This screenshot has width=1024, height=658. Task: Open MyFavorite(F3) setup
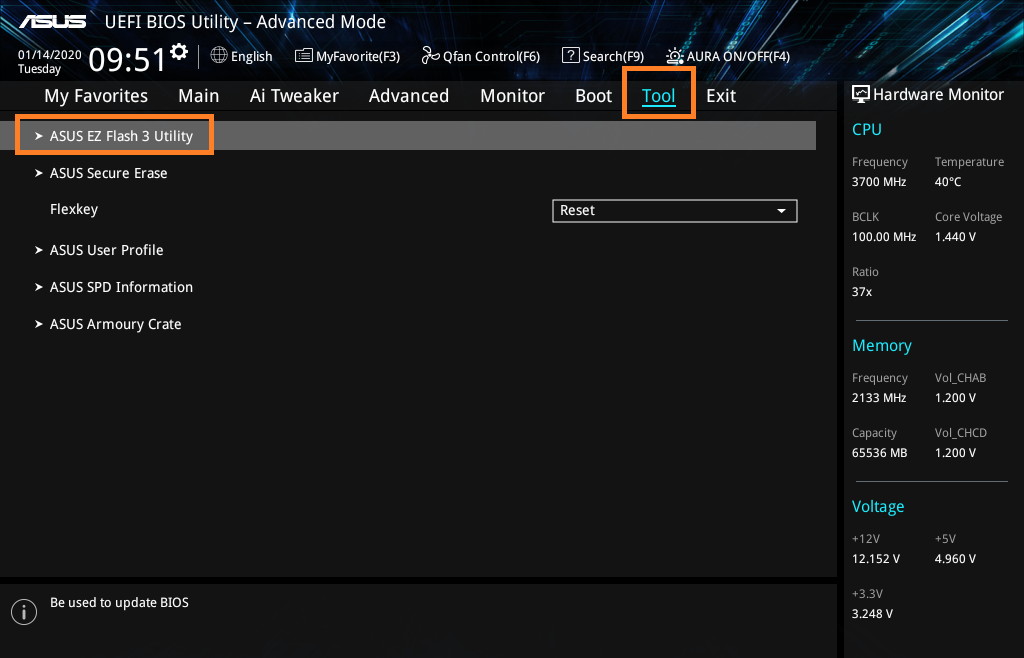pos(358,56)
